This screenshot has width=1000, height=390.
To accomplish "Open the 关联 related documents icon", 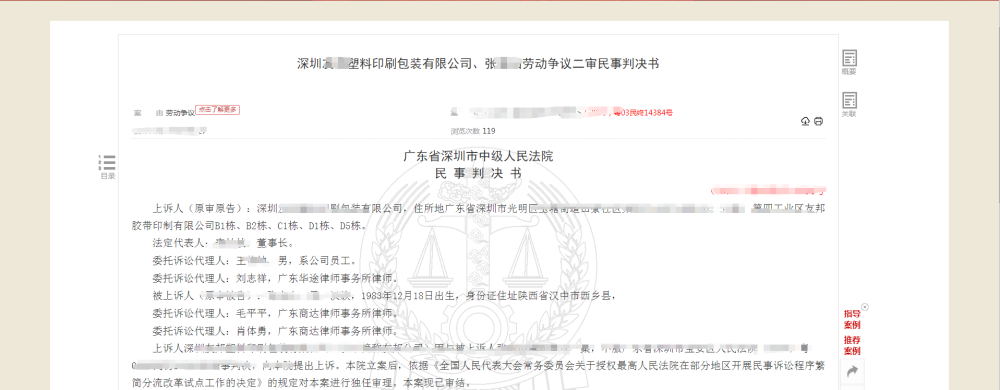I will point(849,105).
